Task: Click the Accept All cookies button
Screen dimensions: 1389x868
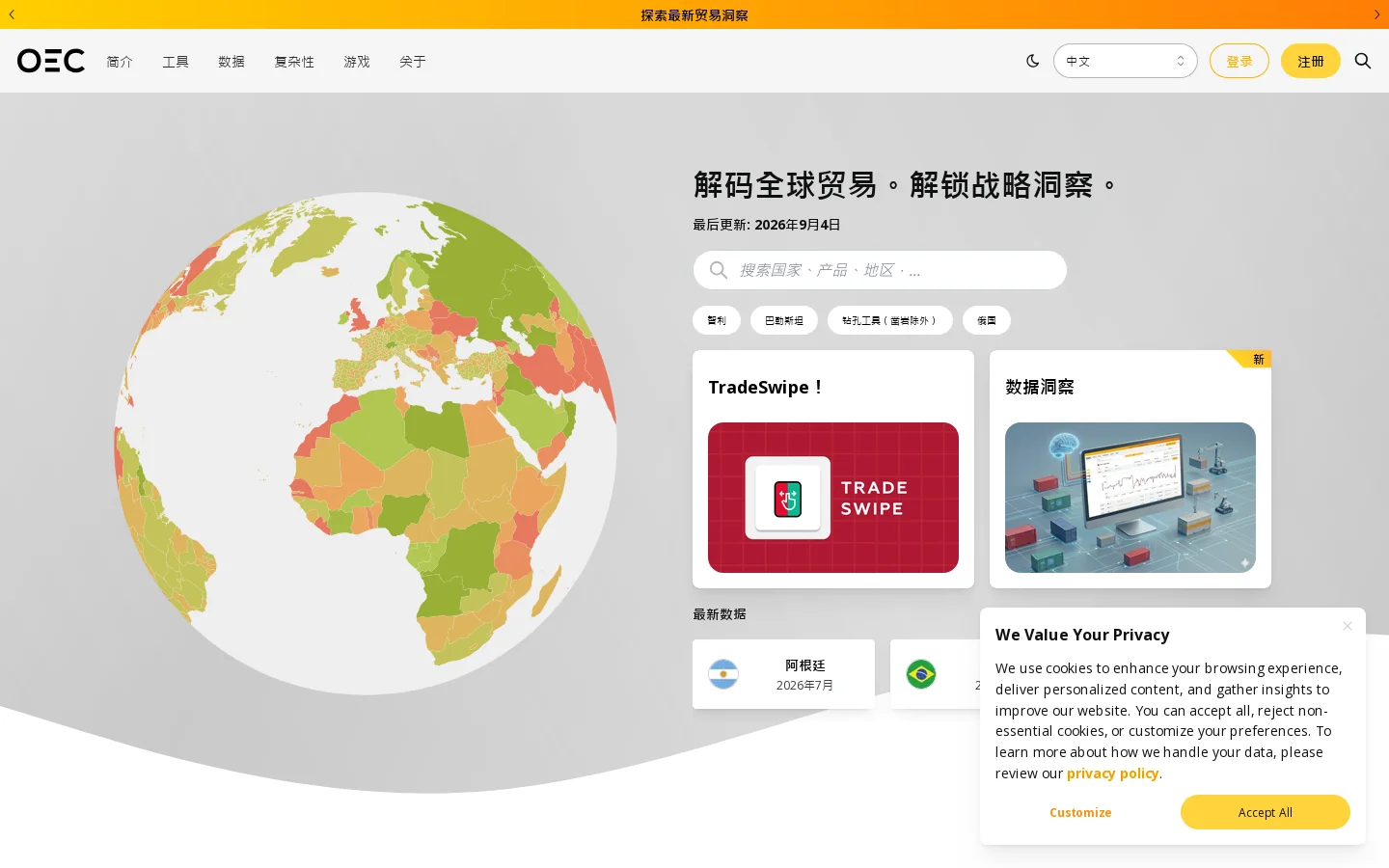Action: (x=1266, y=812)
